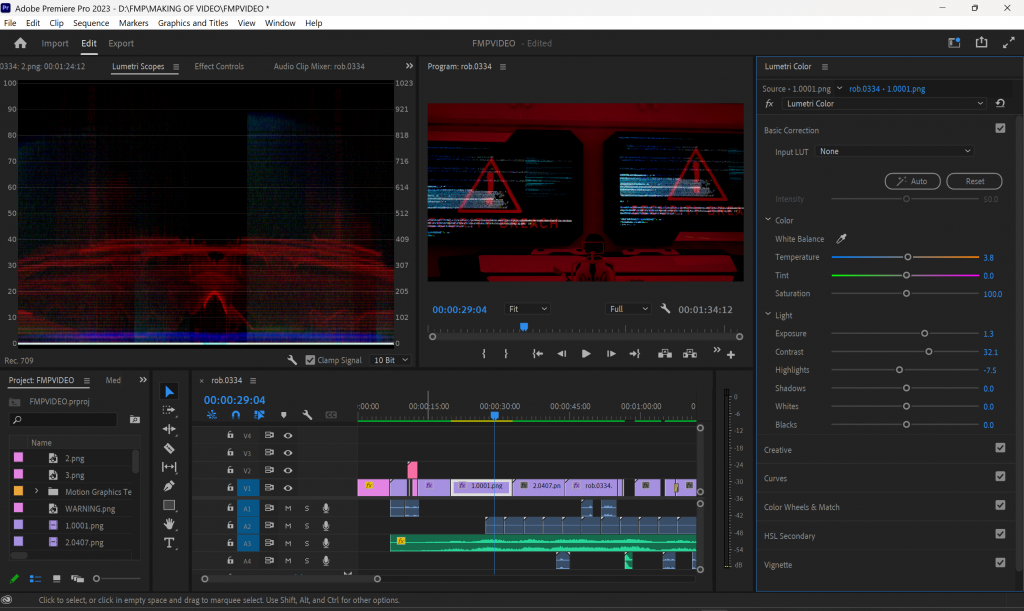Open the scopes settings wrench icon
Image resolution: width=1024 pixels, height=611 pixels.
click(x=292, y=360)
